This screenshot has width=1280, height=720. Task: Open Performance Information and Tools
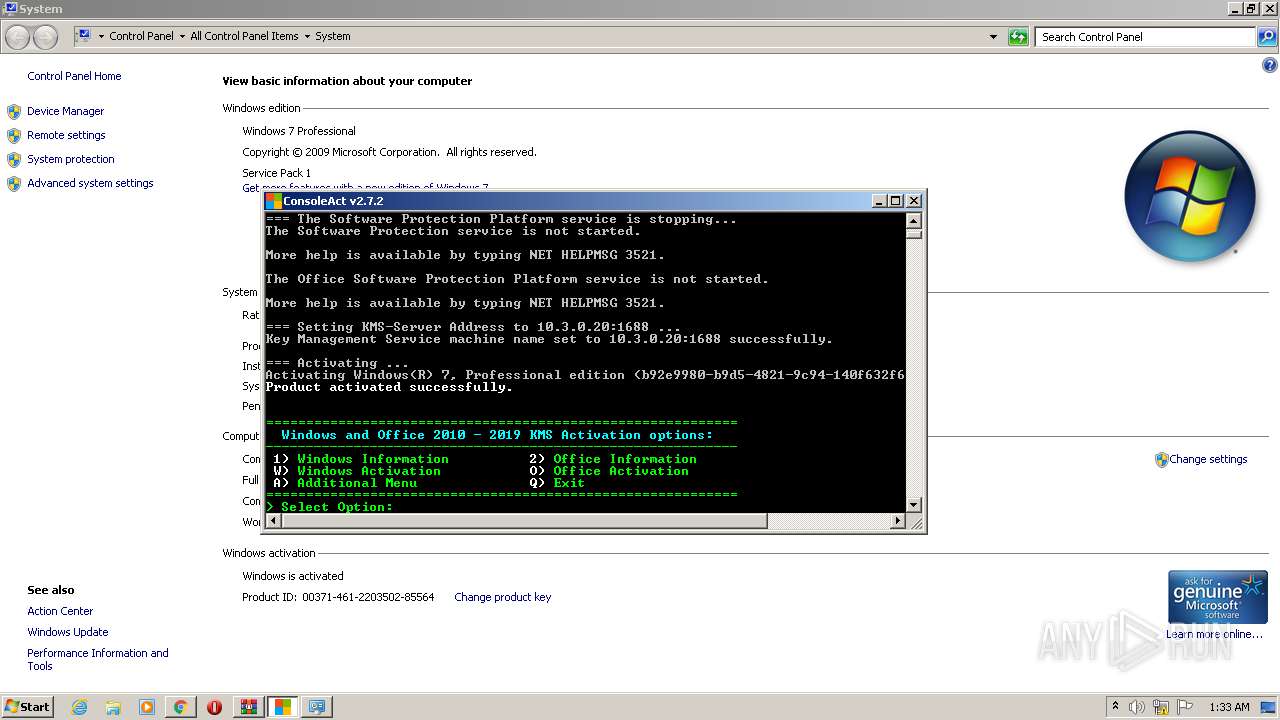[x=98, y=659]
